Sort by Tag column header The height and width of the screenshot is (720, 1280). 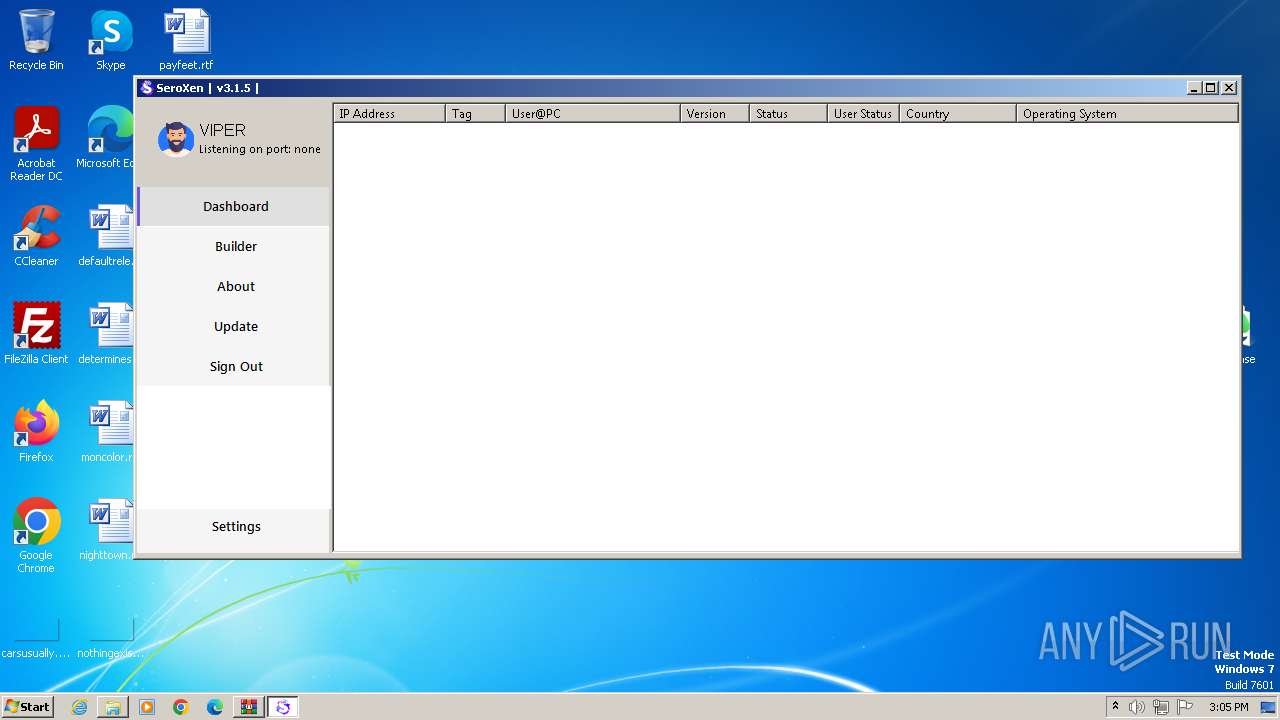pyautogui.click(x=475, y=113)
